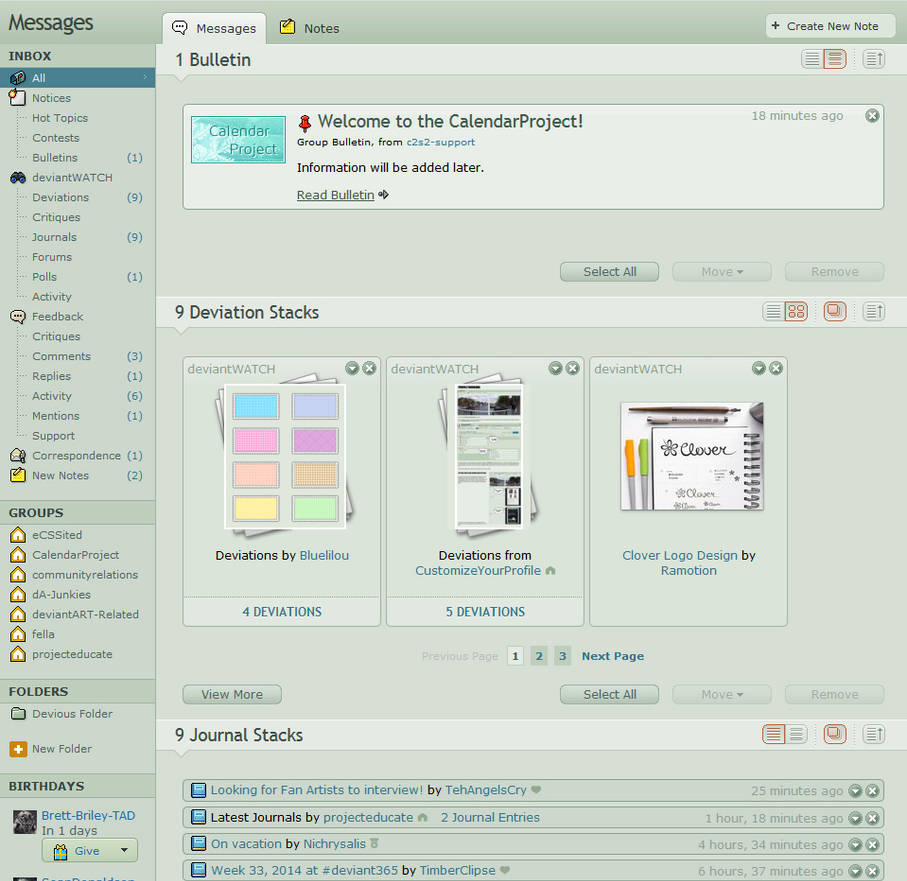
Task: Remove the CustomizeYourProfile stack with X icon
Action: coord(572,368)
